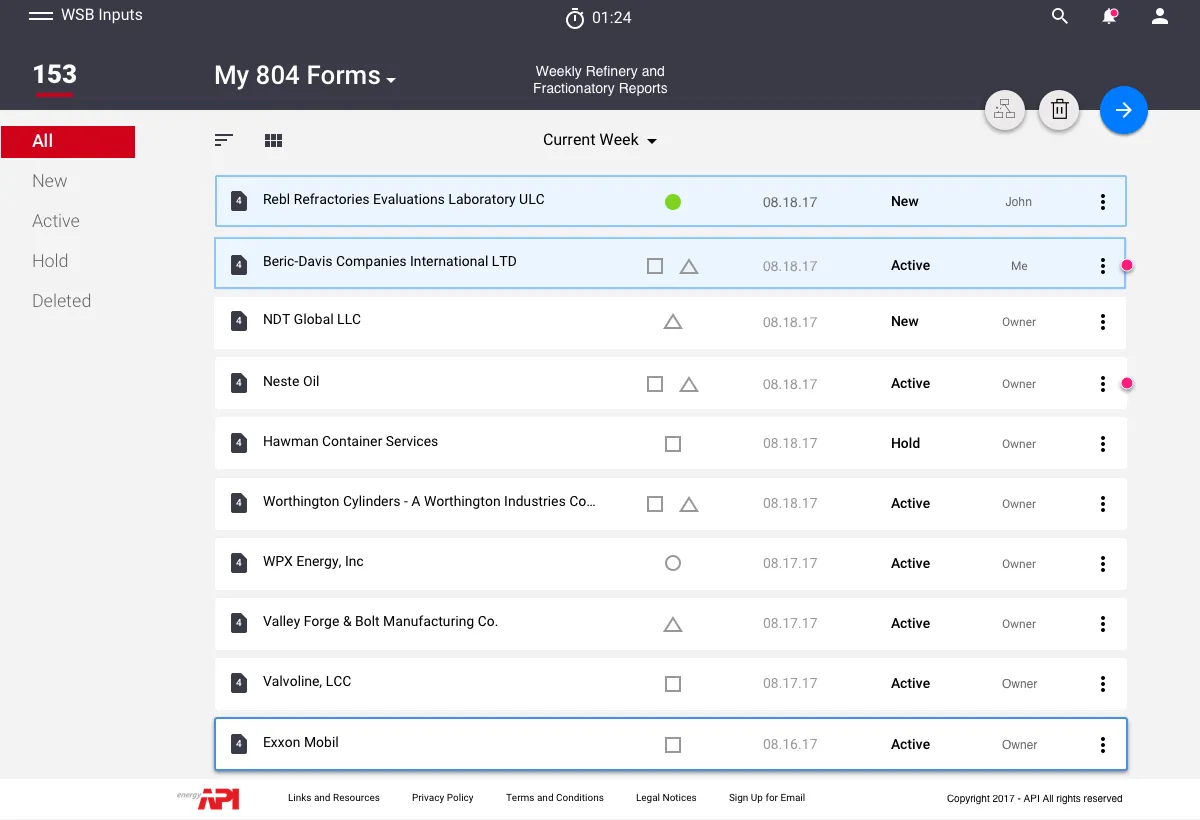1200x820 pixels.
Task: Click 08.16.17 date in Exxon Mobil row
Action: 790,745
